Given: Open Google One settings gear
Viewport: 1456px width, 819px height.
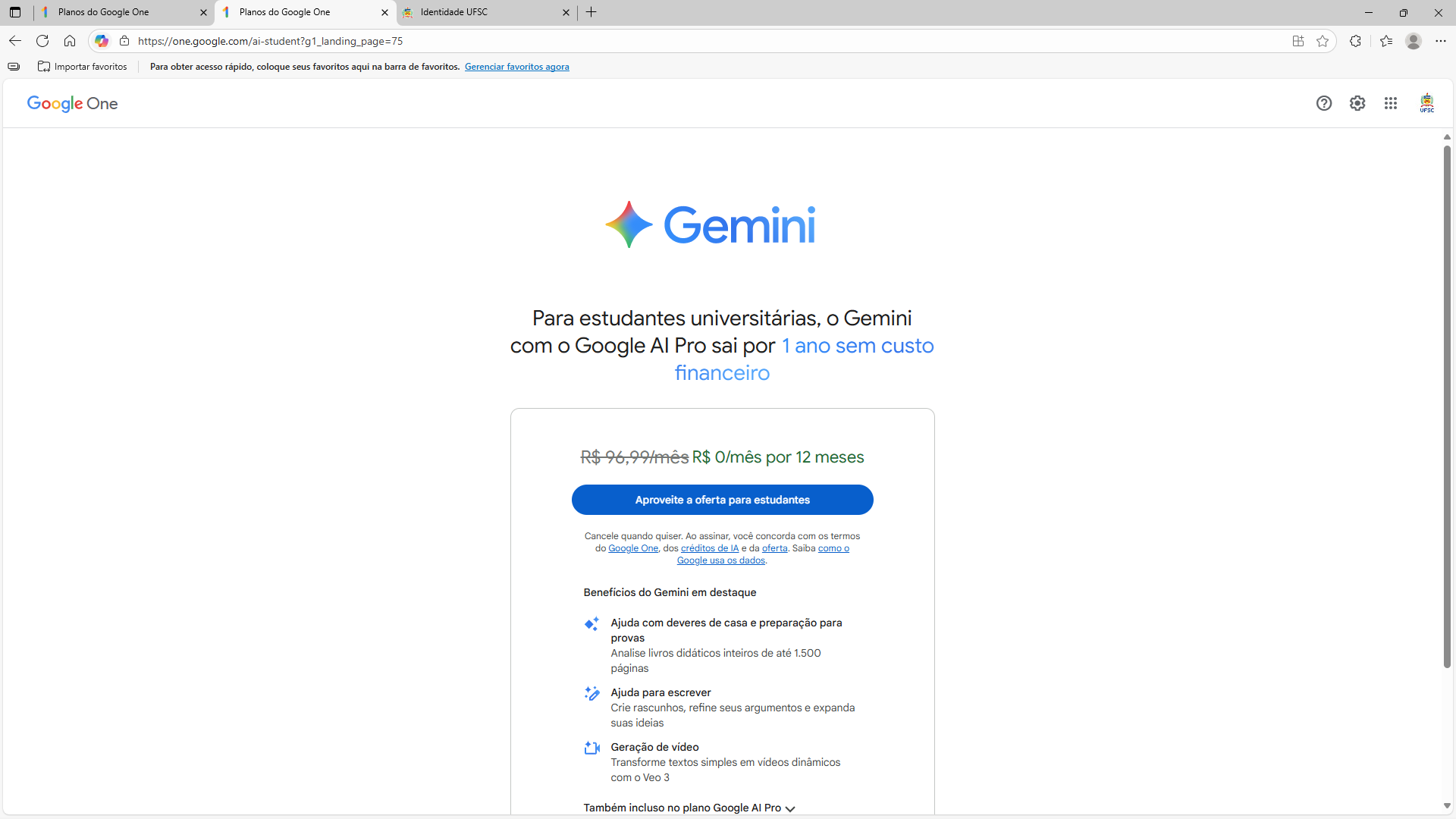Looking at the screenshot, I should coord(1357,103).
